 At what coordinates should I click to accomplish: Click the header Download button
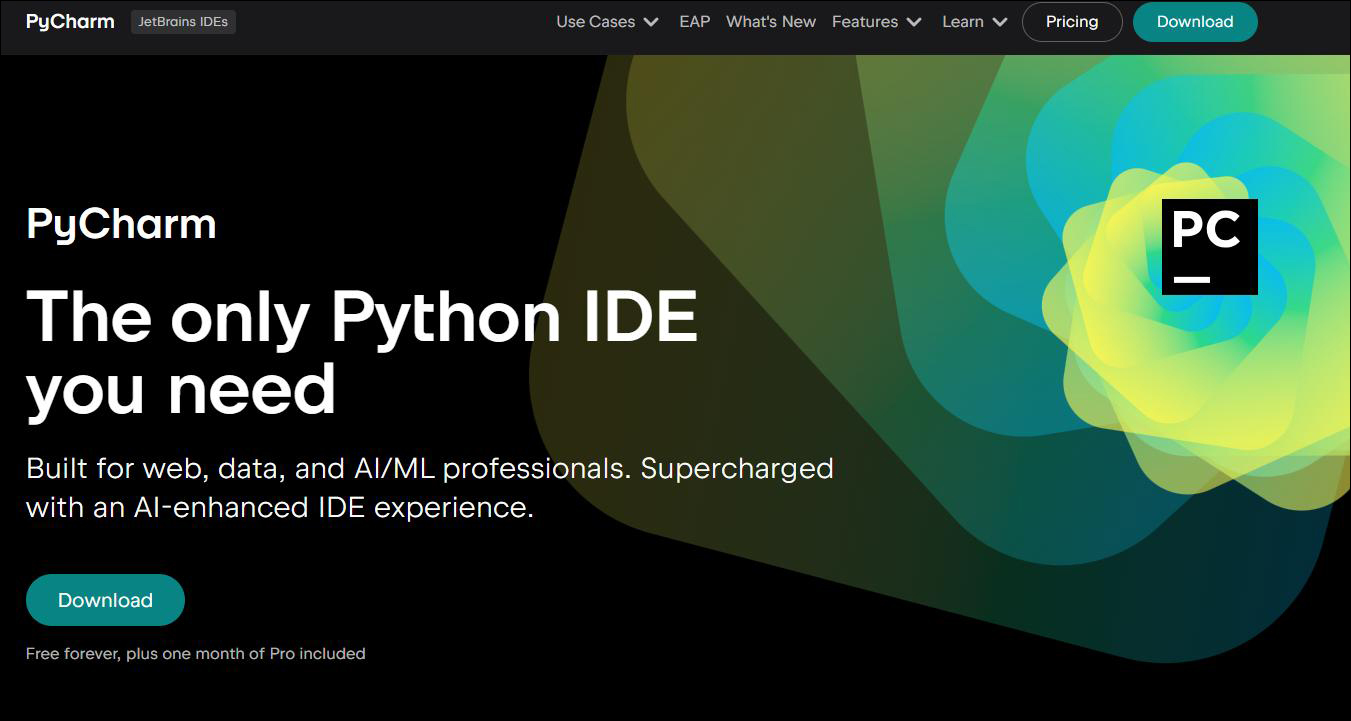[x=1195, y=21]
